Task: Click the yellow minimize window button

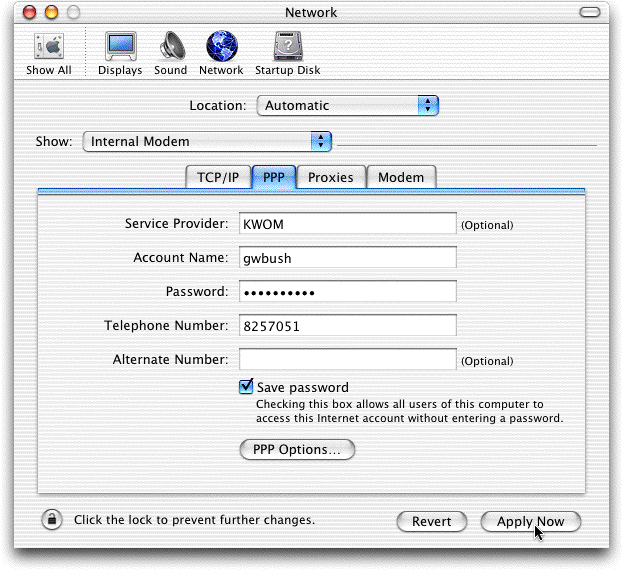Action: coord(51,12)
